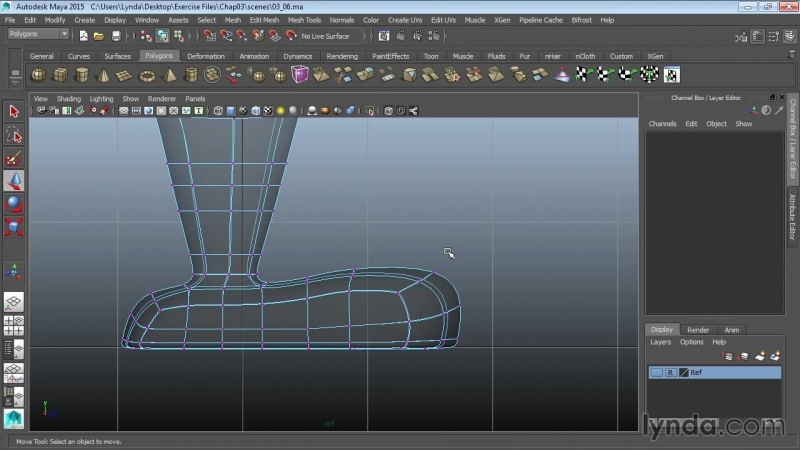Activate the Rotate tool sphere icon
800x450 pixels.
(x=14, y=204)
